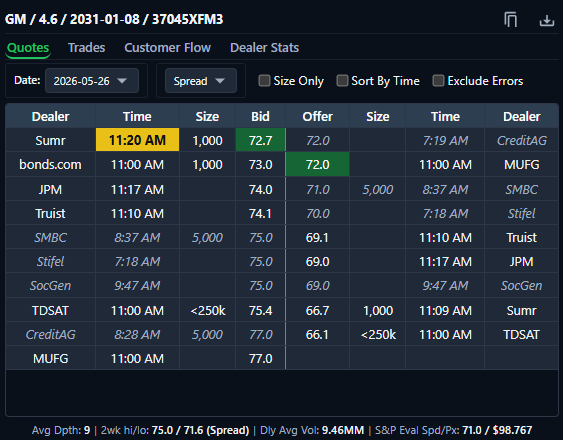Viewport: 563px width, 440px height.
Task: Click the bid-side Sumr dealer in the first row
Action: [50, 140]
